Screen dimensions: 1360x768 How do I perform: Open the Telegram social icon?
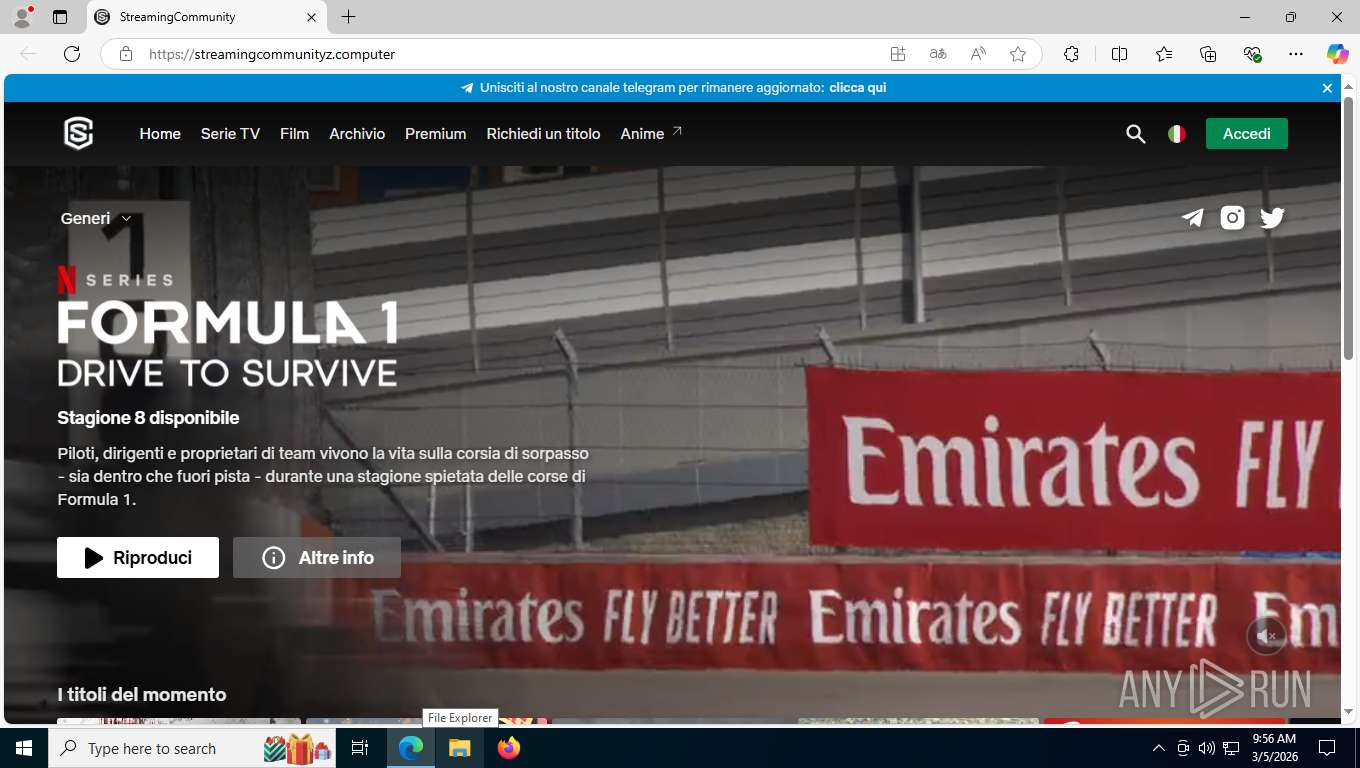1192,218
